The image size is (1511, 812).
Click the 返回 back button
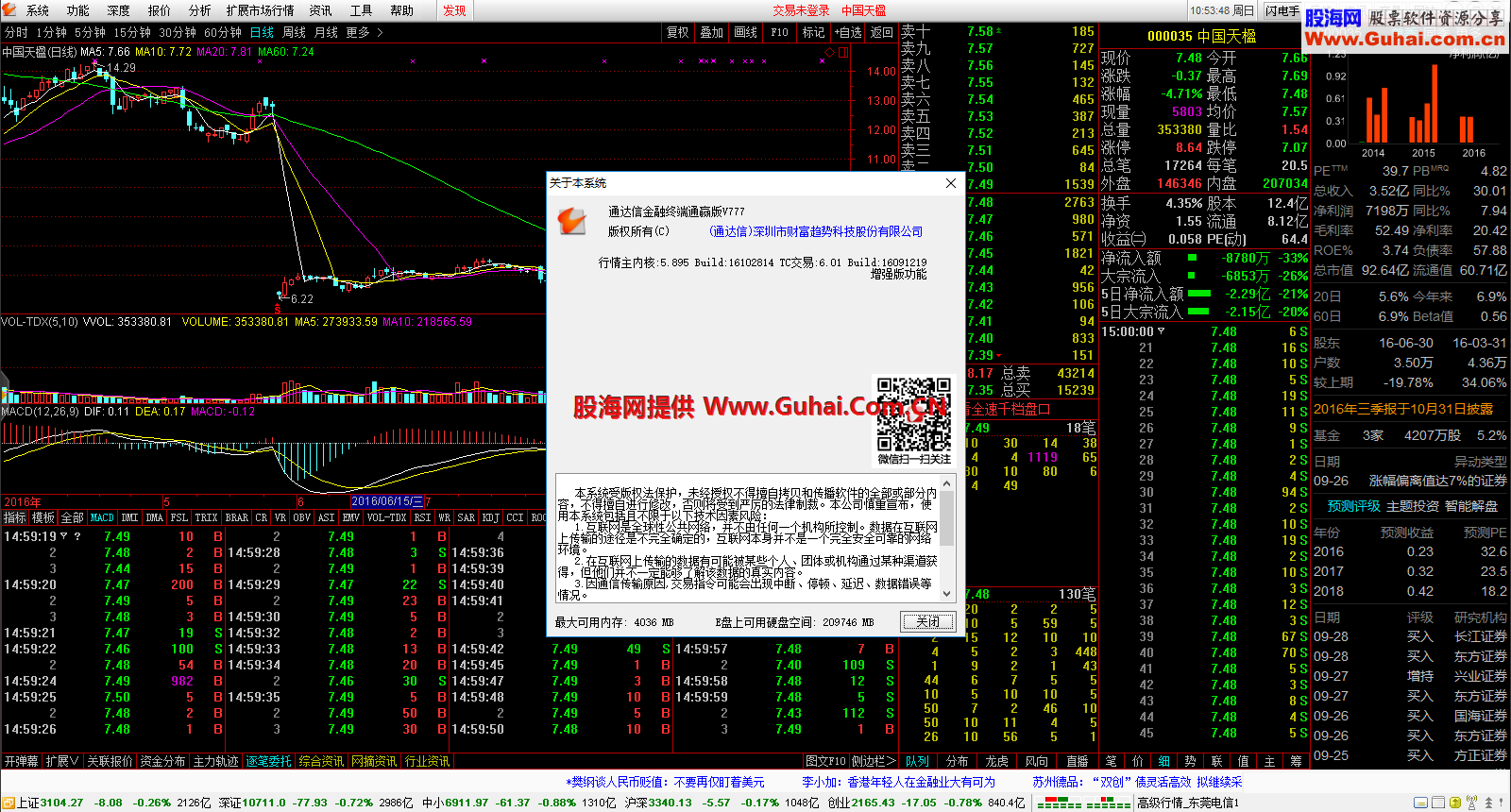click(882, 32)
